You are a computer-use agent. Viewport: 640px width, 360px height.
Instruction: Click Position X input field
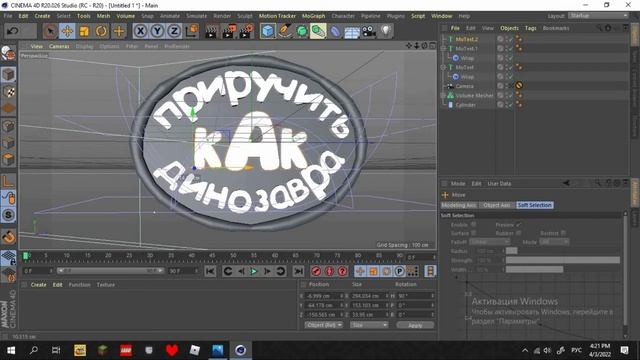[323, 296]
